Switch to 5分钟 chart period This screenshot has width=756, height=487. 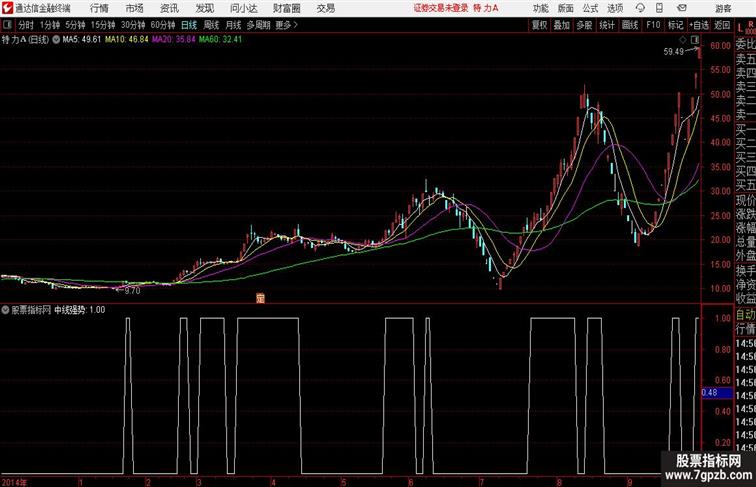click(75, 25)
